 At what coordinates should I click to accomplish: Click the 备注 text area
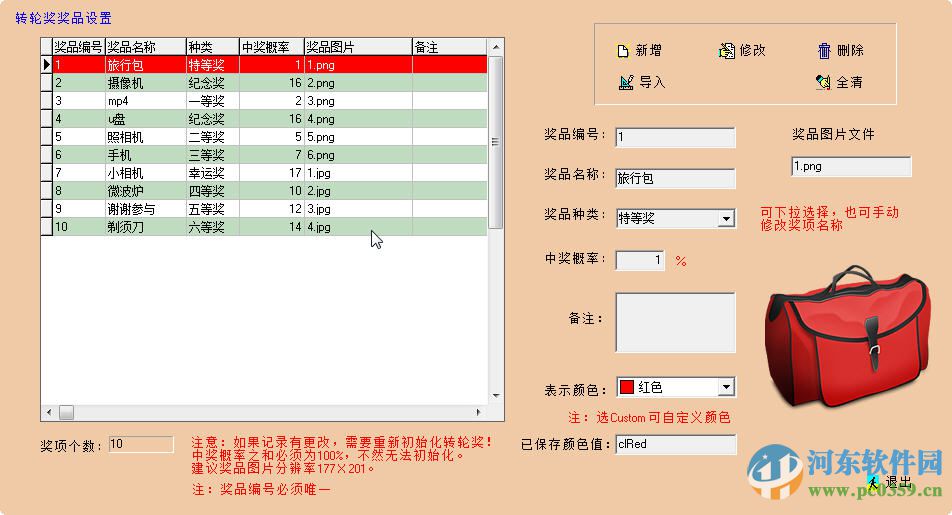pos(675,322)
